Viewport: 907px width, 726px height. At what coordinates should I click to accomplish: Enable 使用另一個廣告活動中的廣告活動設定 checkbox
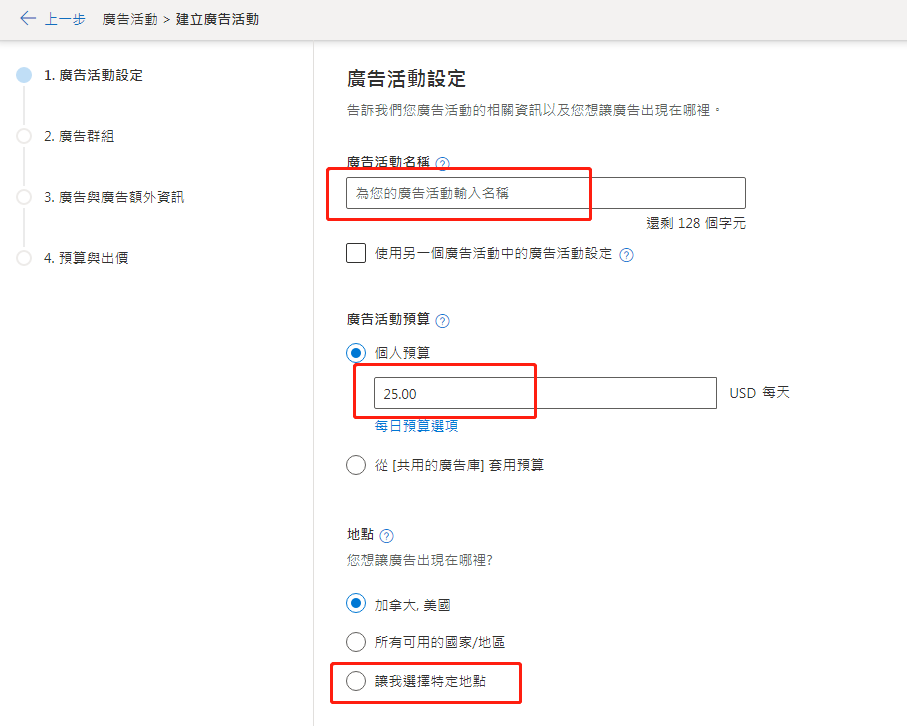356,253
